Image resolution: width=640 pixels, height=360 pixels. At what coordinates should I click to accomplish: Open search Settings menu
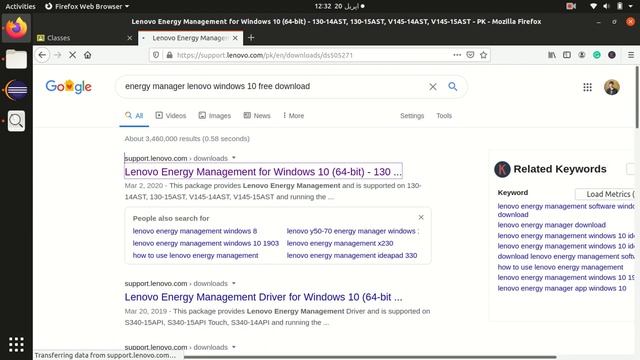(x=412, y=116)
